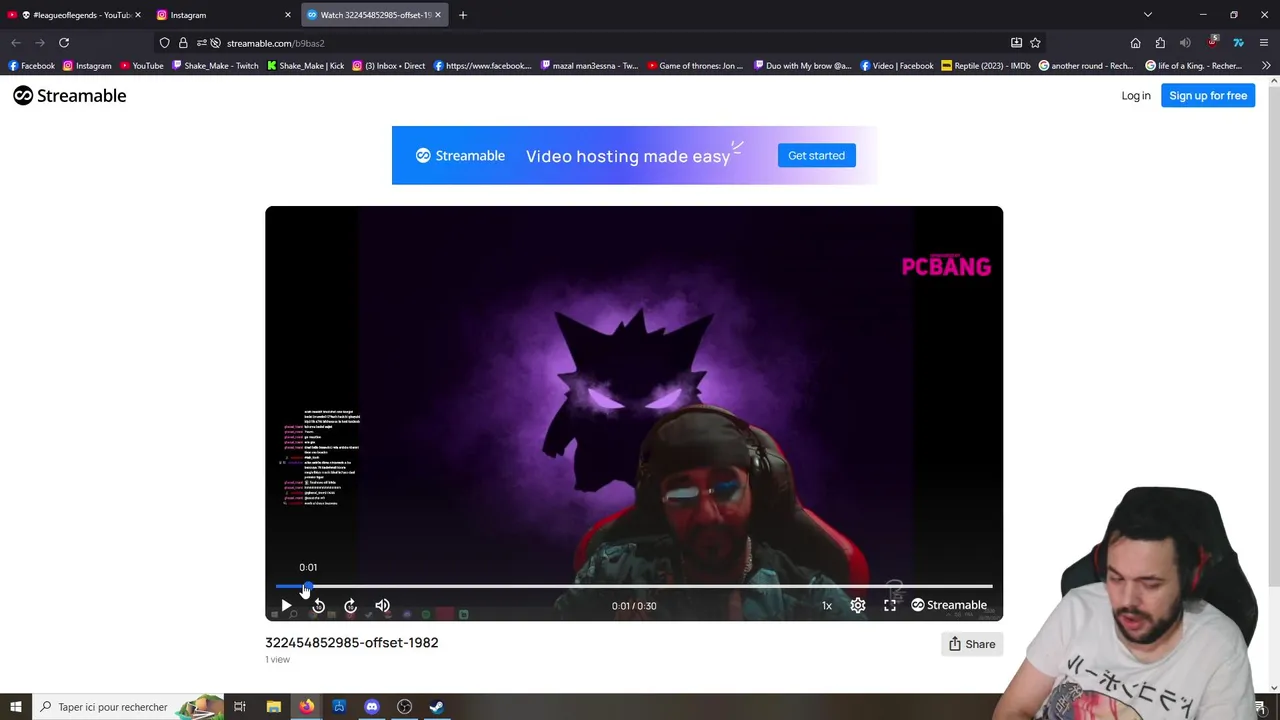The image size is (1280, 720).
Task: Open video settings gear in the player
Action: pyautogui.click(x=858, y=605)
